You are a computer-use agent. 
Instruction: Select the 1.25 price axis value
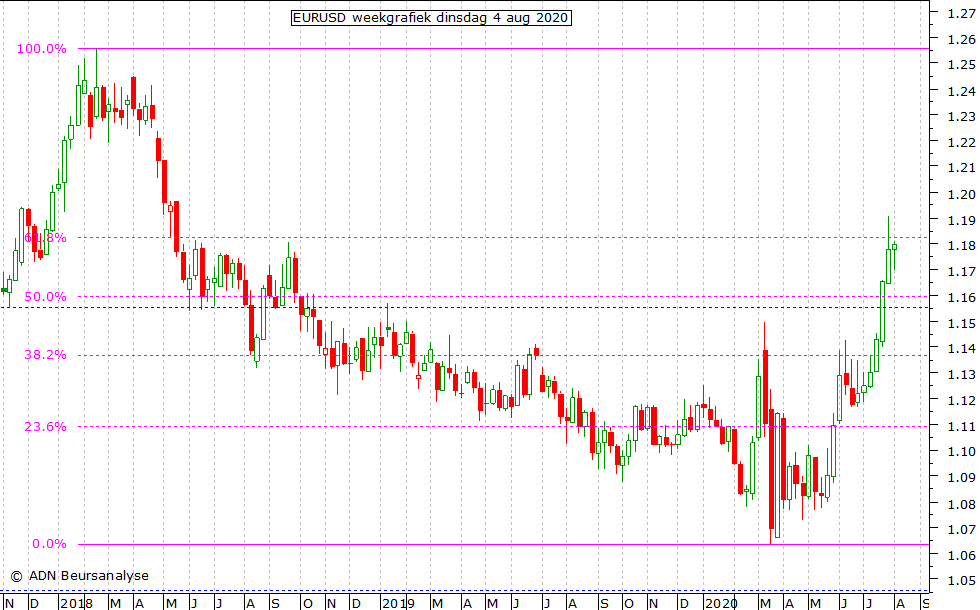[x=961, y=65]
